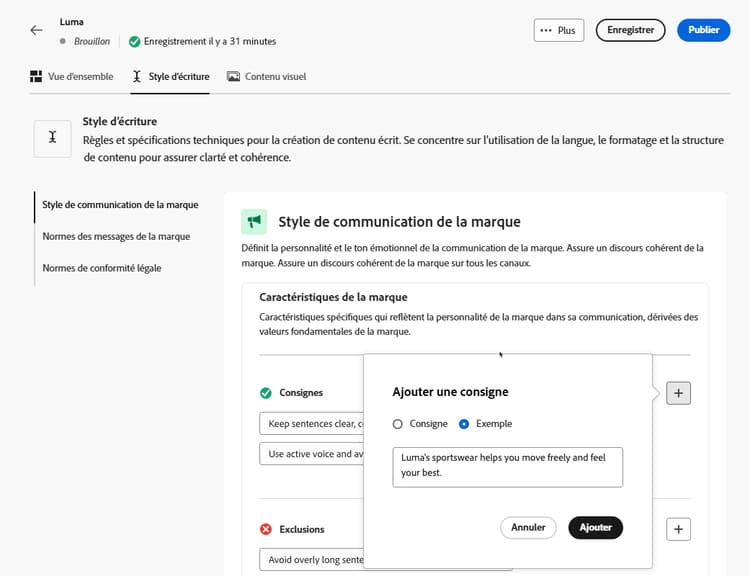Click the green Consignes checkmark icon
750x576 pixels.
click(266, 393)
